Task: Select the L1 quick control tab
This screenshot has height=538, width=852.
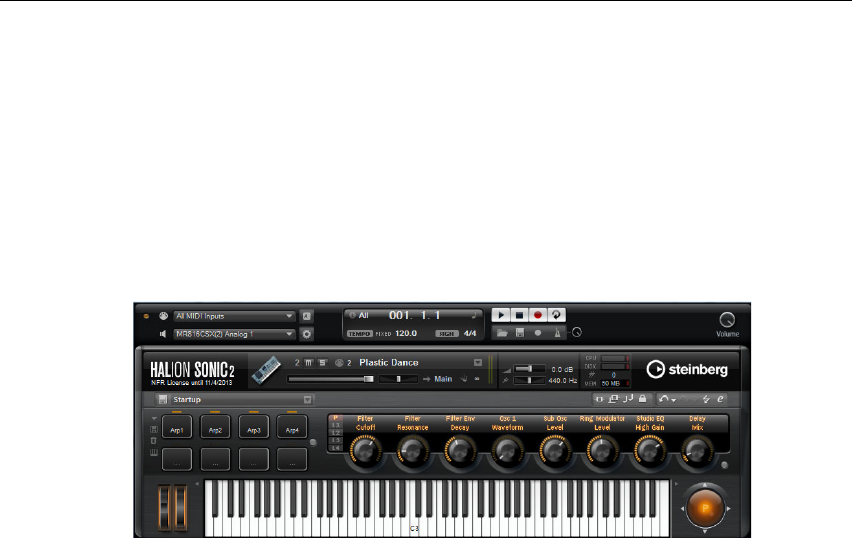Action: point(335,426)
